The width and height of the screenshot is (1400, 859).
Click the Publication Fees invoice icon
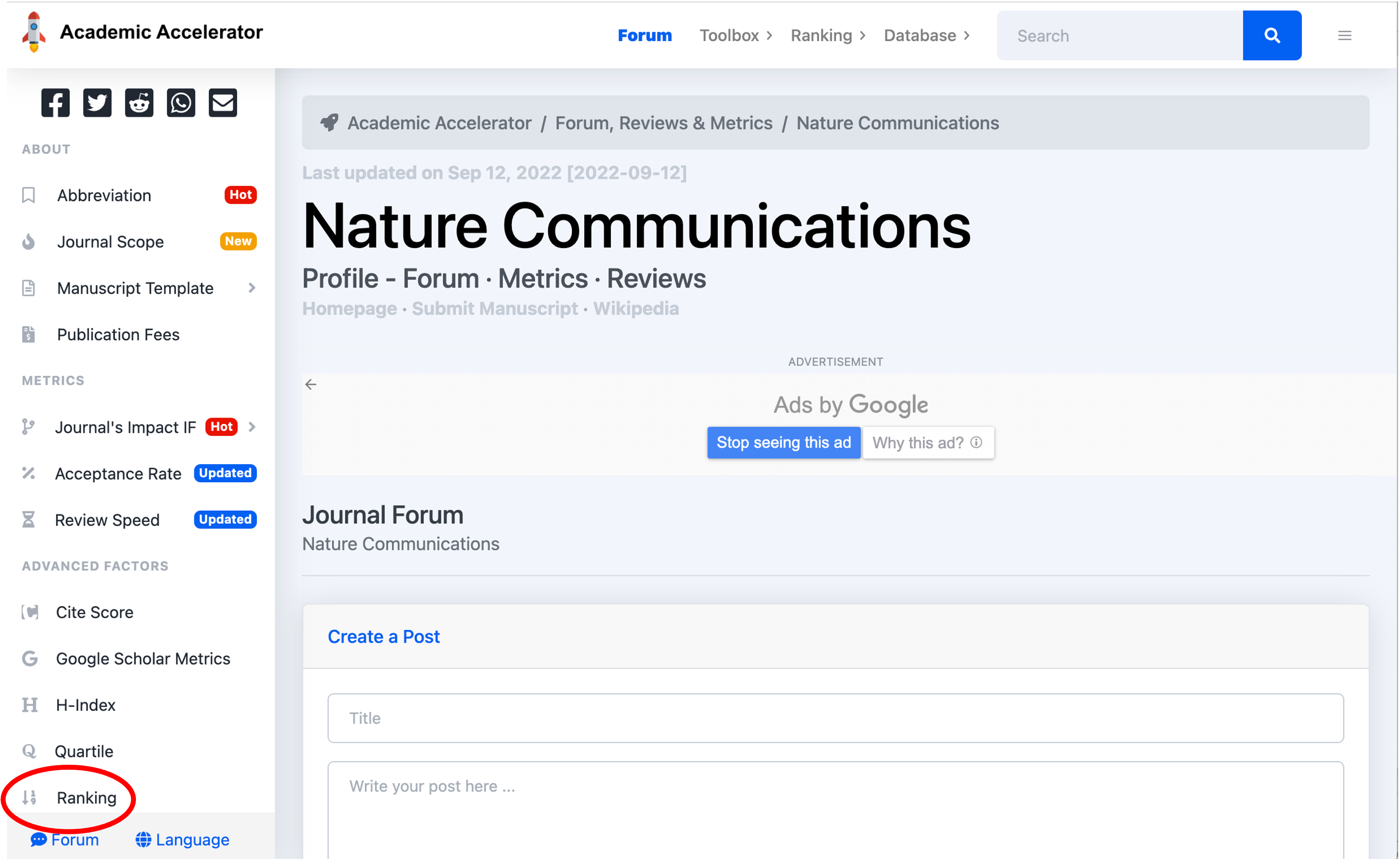tap(28, 334)
